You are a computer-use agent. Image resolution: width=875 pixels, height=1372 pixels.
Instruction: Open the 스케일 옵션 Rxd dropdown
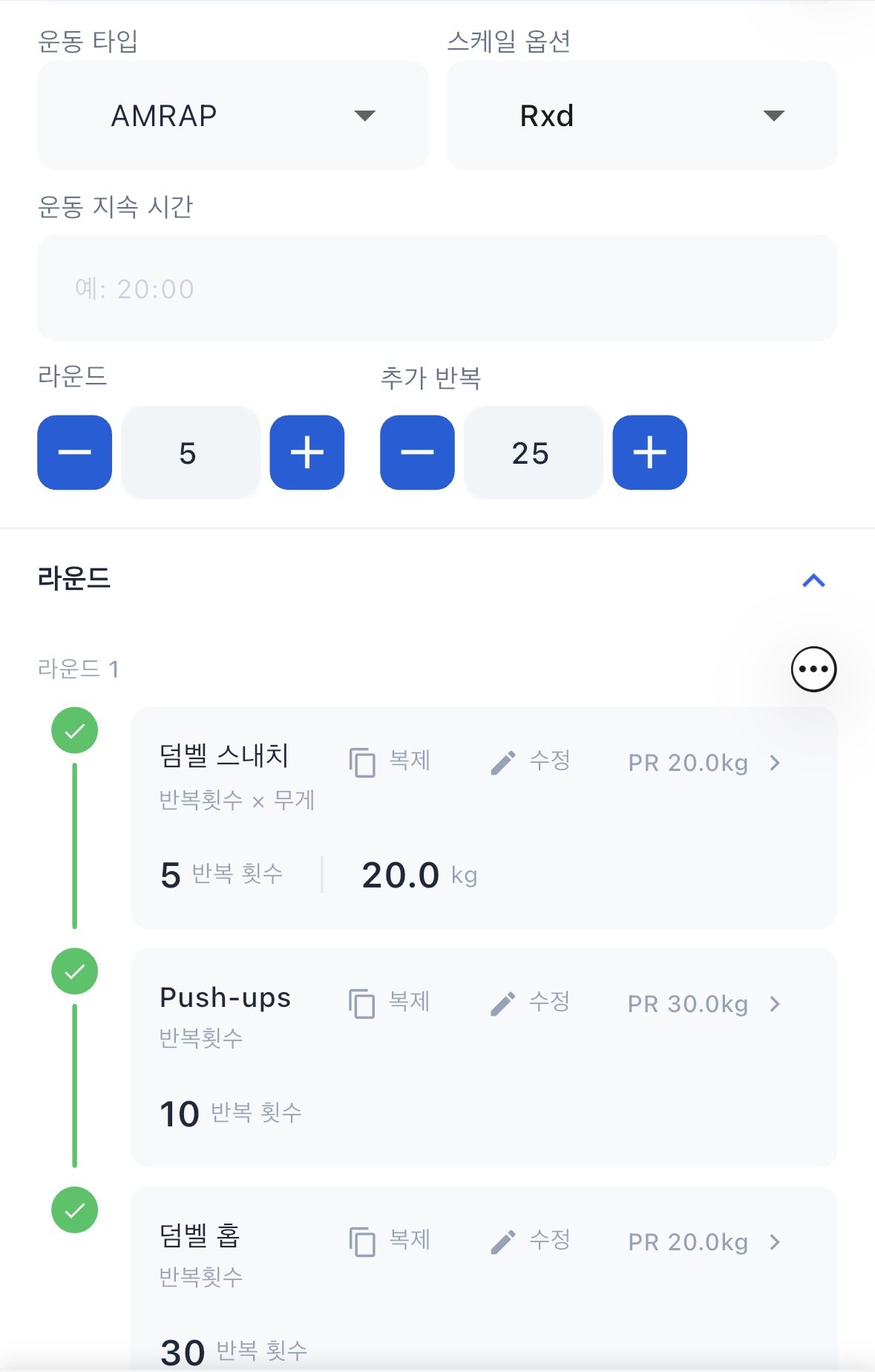pos(641,116)
